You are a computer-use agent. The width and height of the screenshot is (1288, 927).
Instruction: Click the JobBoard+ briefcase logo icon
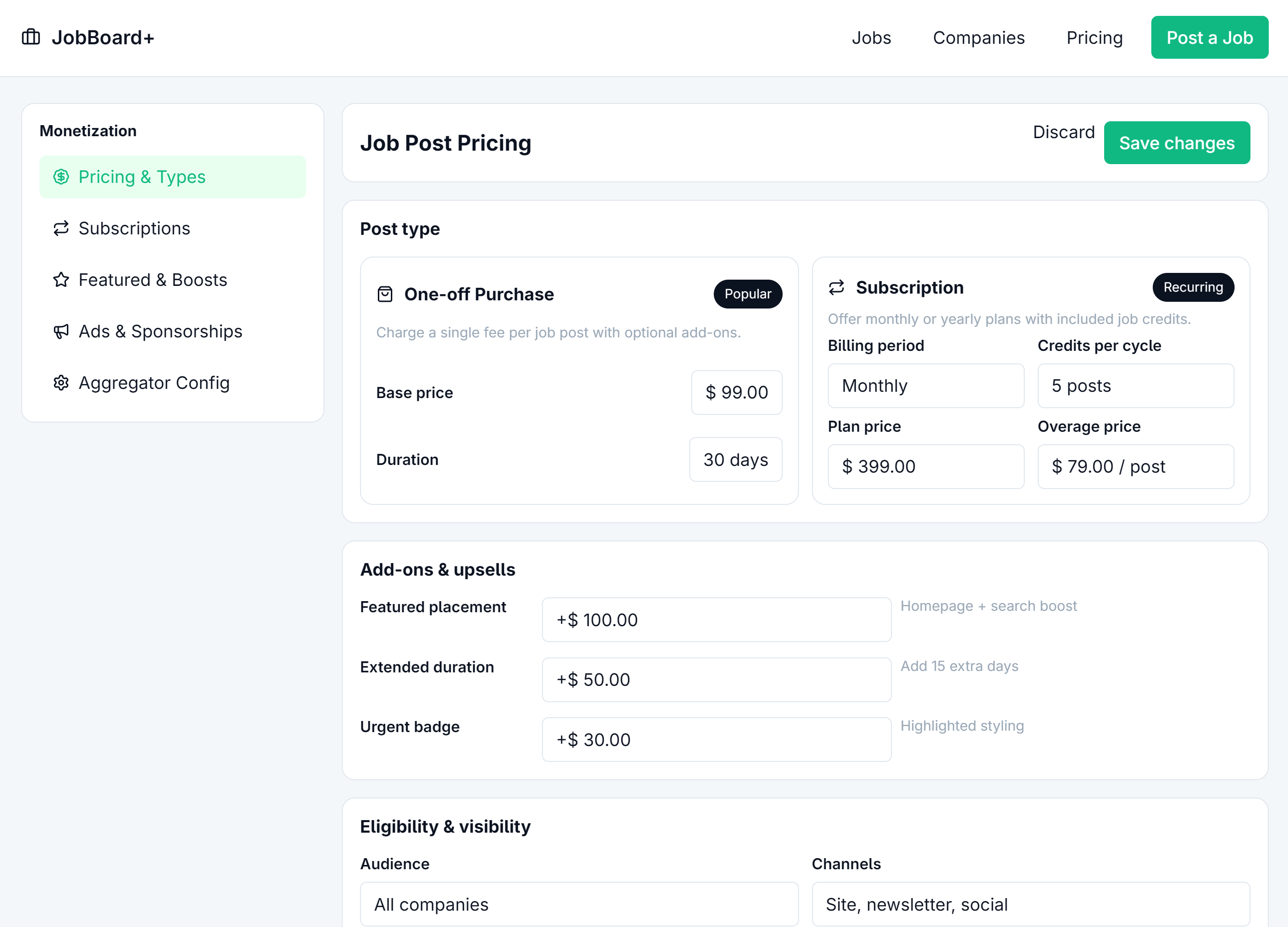[x=31, y=37]
